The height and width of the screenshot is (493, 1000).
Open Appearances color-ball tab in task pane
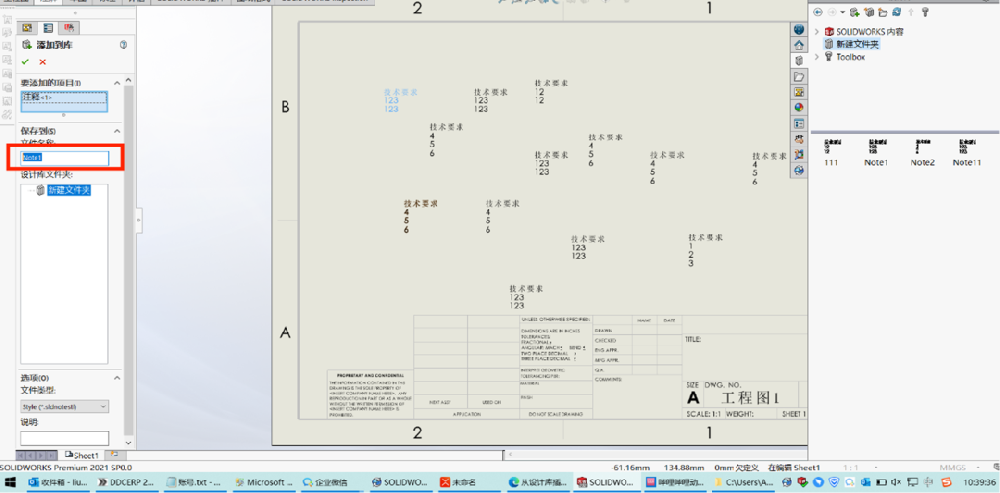[x=798, y=107]
